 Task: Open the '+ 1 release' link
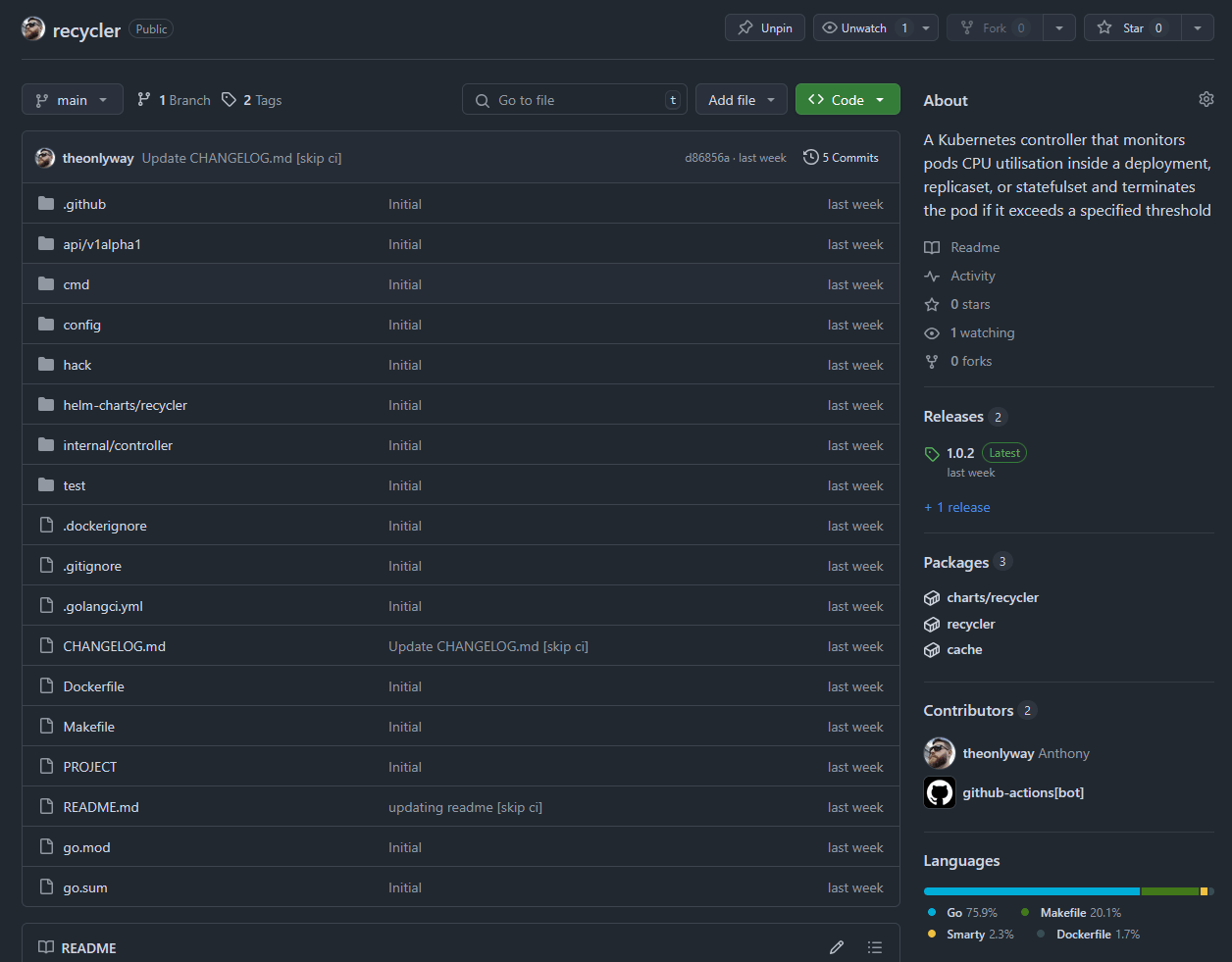click(956, 507)
